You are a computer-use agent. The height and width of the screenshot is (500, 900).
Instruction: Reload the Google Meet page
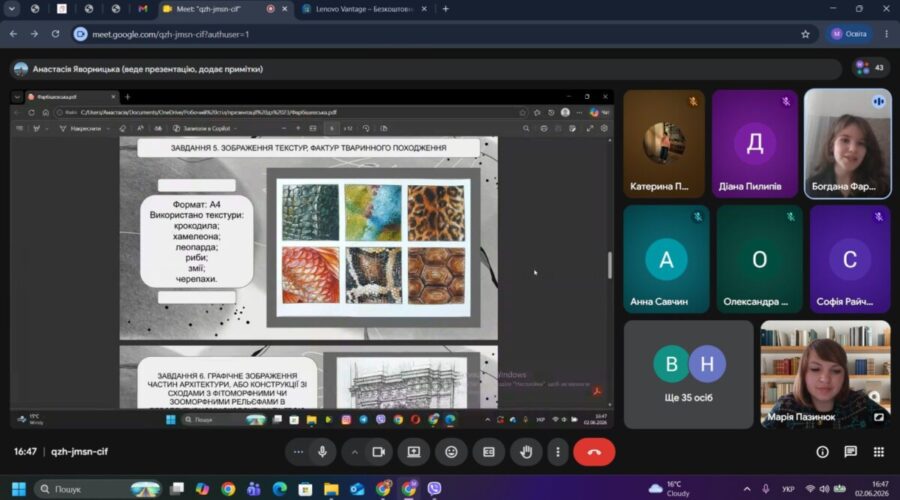click(55, 34)
